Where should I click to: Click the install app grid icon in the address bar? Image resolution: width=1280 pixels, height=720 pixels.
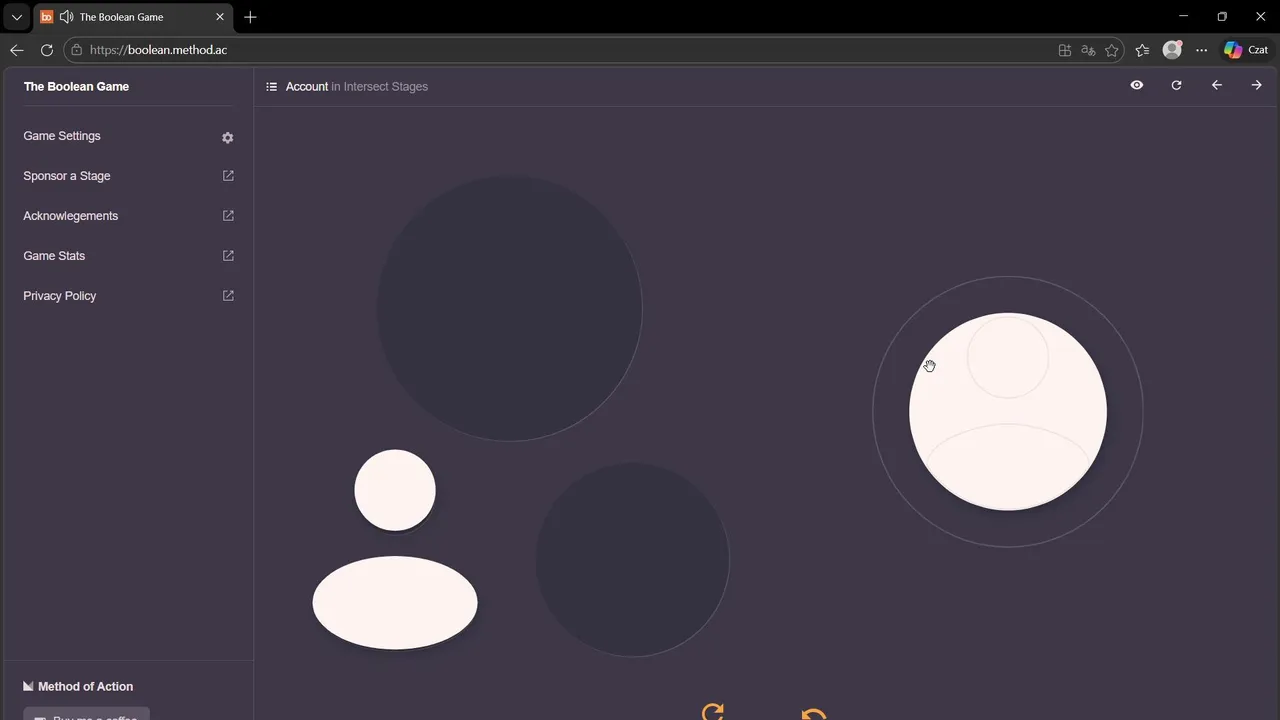pos(1065,50)
